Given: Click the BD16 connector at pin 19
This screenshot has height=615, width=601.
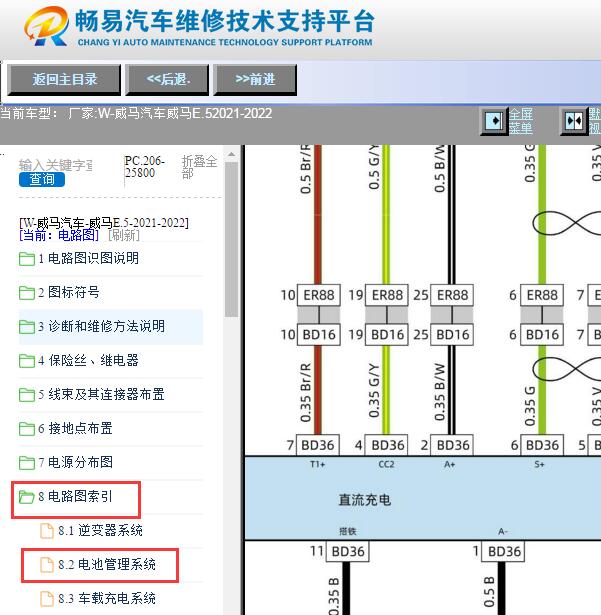Looking at the screenshot, I should [x=387, y=335].
